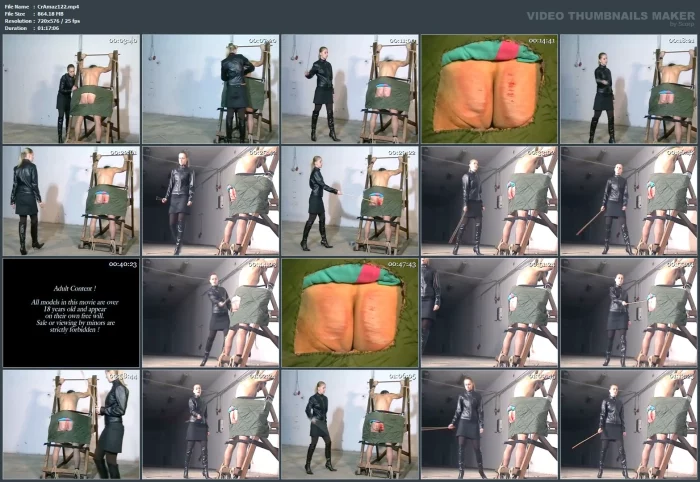Open the close-up thumbnail stamped 00:47:43
Image resolution: width=700 pixels, height=482 pixels.
[349, 312]
